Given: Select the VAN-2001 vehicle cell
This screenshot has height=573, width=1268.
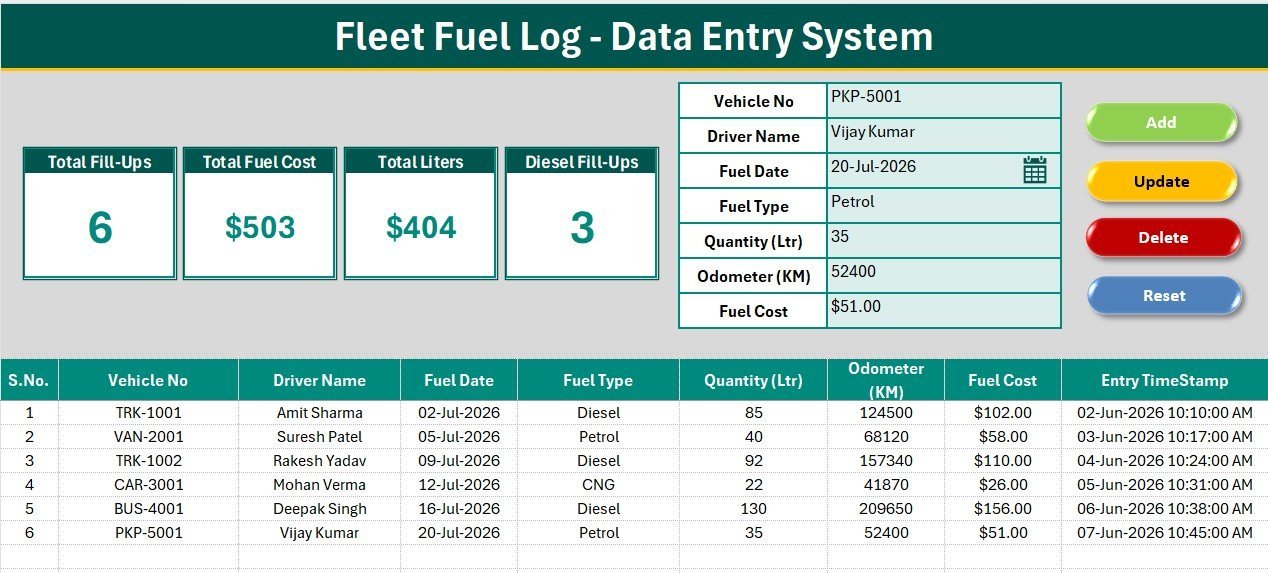Looking at the screenshot, I should [x=148, y=436].
